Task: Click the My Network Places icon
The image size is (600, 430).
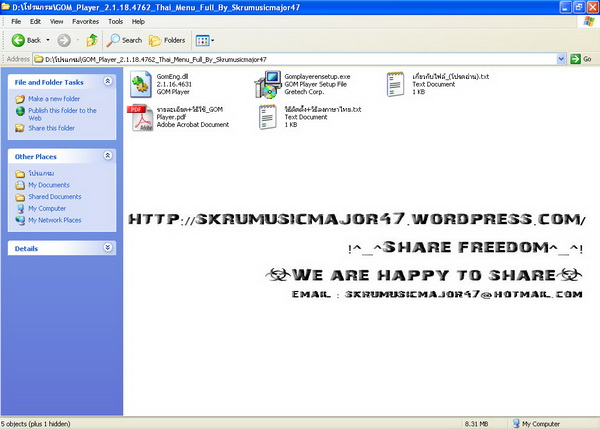Action: tap(20, 220)
